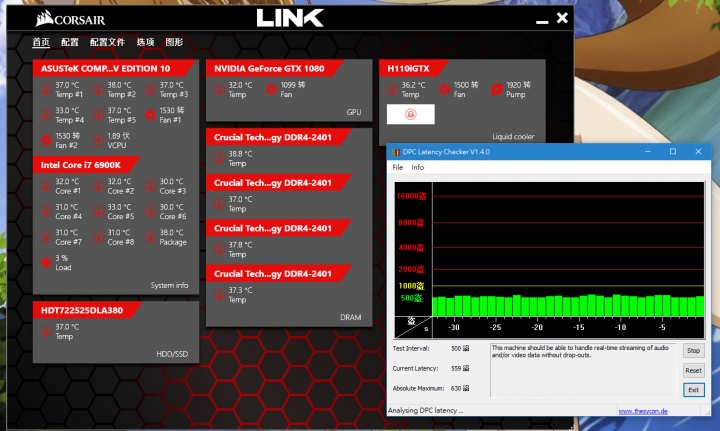
Task: Select the Fan #2 fan icon
Action: coord(46,140)
